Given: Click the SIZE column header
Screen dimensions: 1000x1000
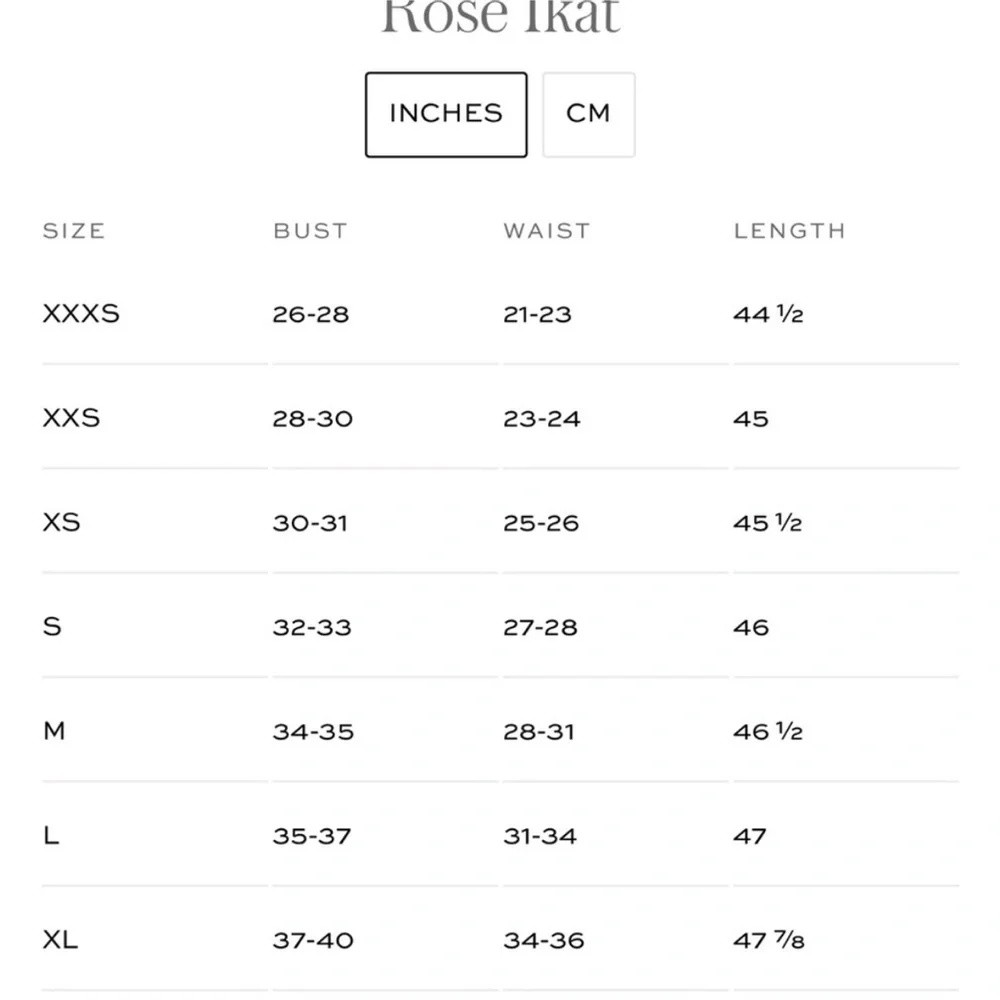Looking at the screenshot, I should tap(74, 231).
